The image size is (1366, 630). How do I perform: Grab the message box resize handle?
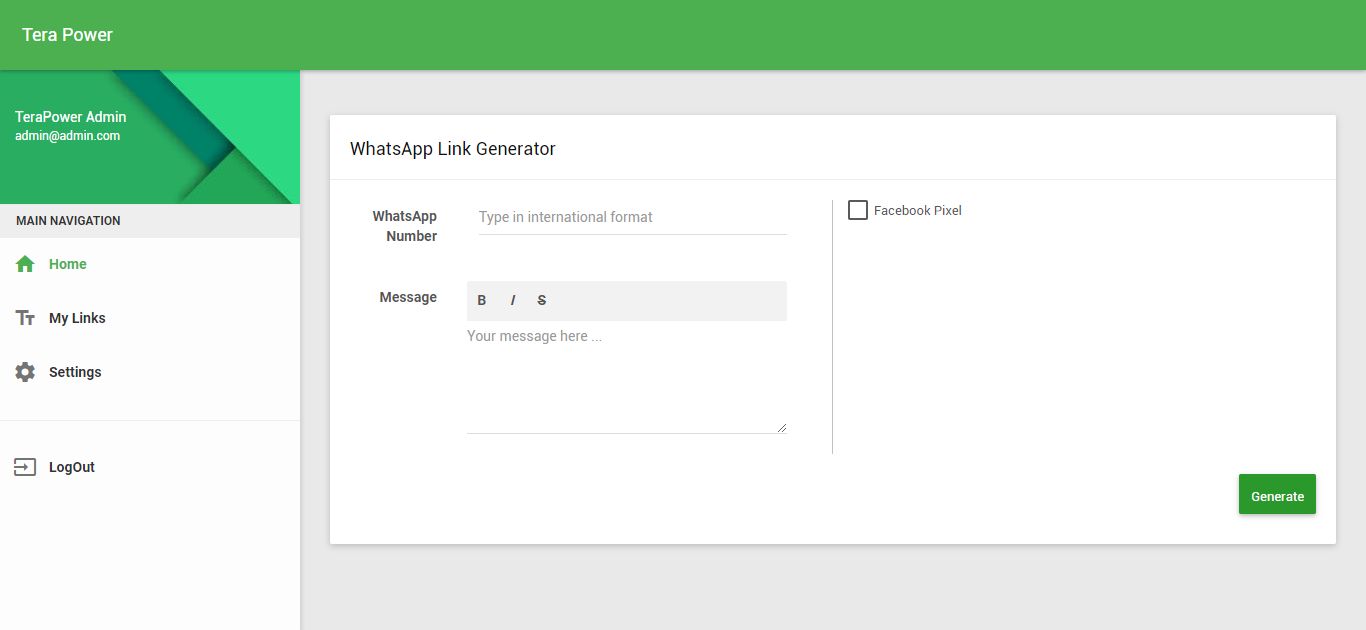click(x=781, y=428)
